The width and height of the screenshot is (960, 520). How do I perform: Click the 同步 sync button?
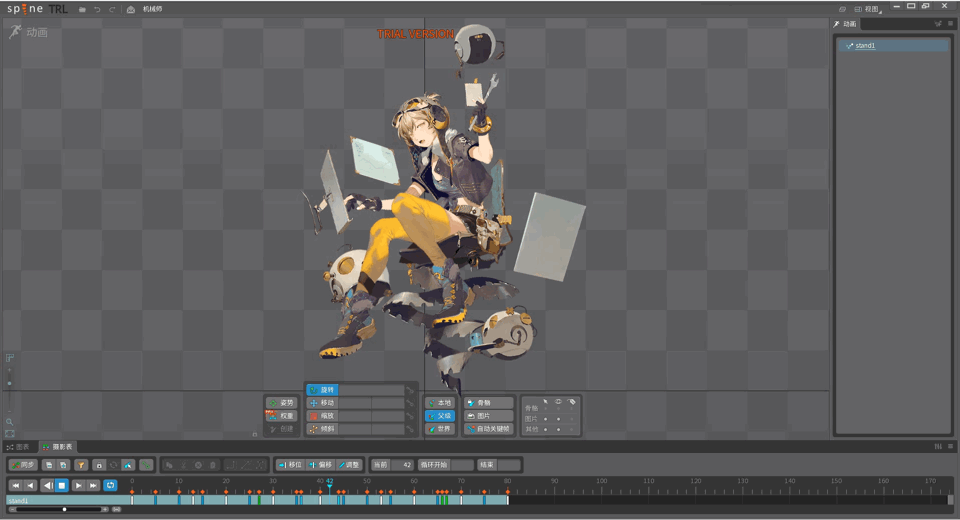(23, 465)
